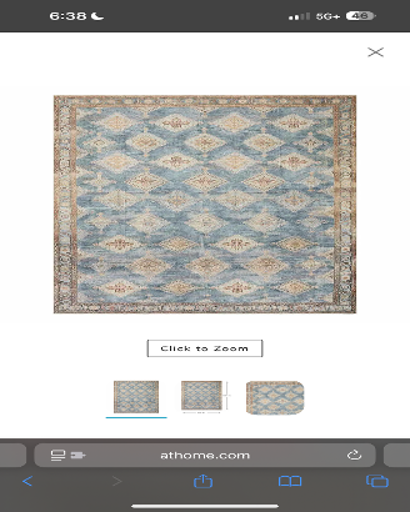Tap the battery indicator in status bar

point(361,16)
